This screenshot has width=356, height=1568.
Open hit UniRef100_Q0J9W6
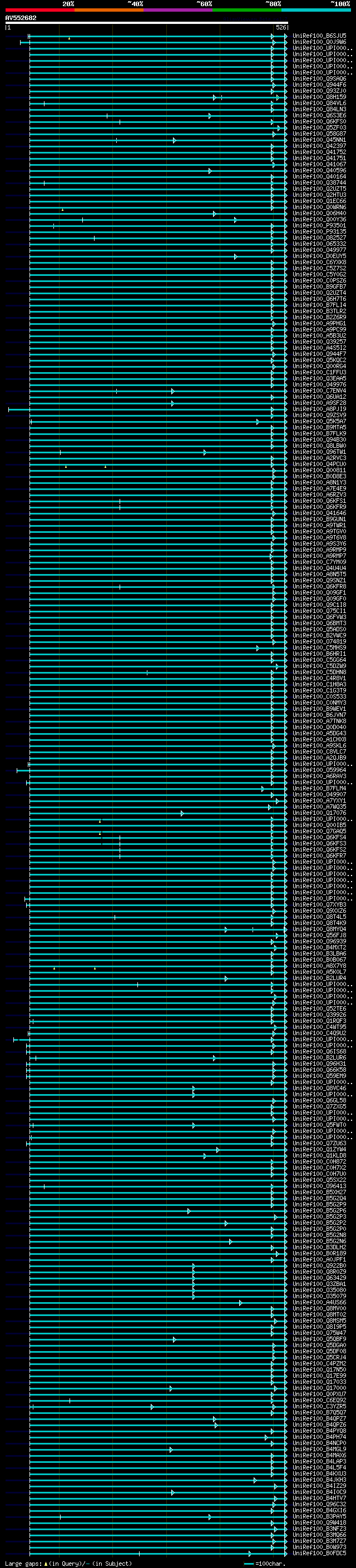(319, 42)
